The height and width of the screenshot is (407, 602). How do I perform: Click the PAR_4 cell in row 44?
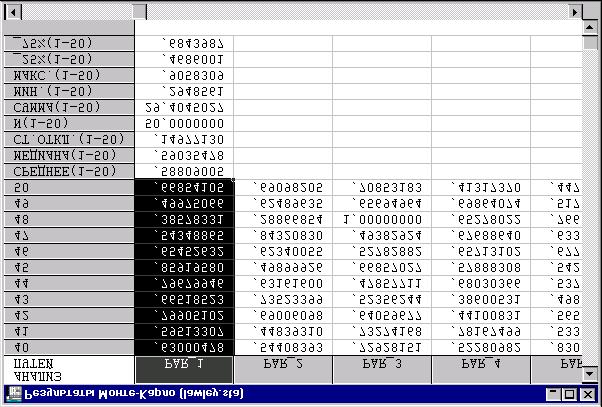[481, 283]
